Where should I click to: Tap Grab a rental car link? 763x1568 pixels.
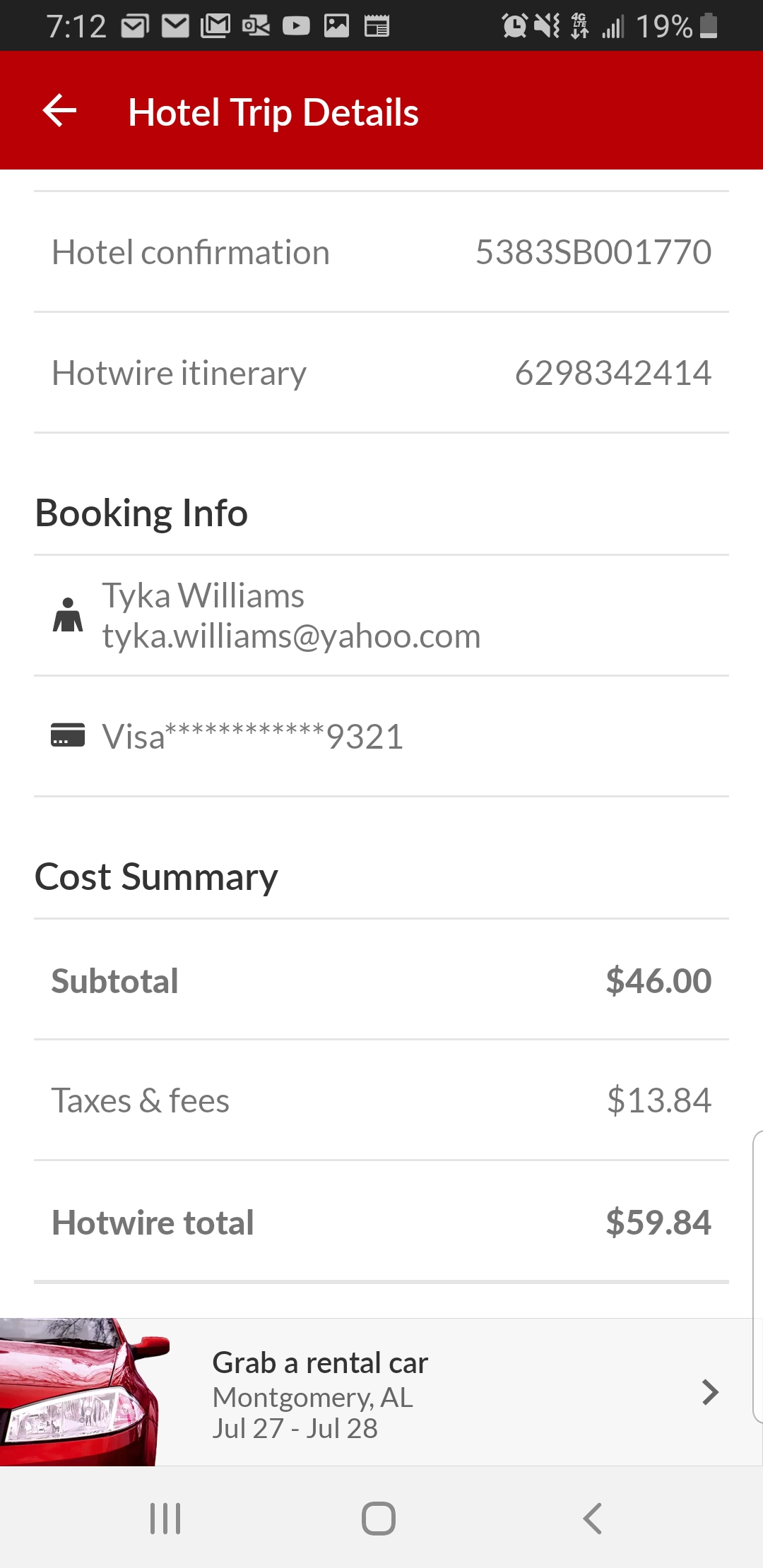click(x=320, y=1363)
